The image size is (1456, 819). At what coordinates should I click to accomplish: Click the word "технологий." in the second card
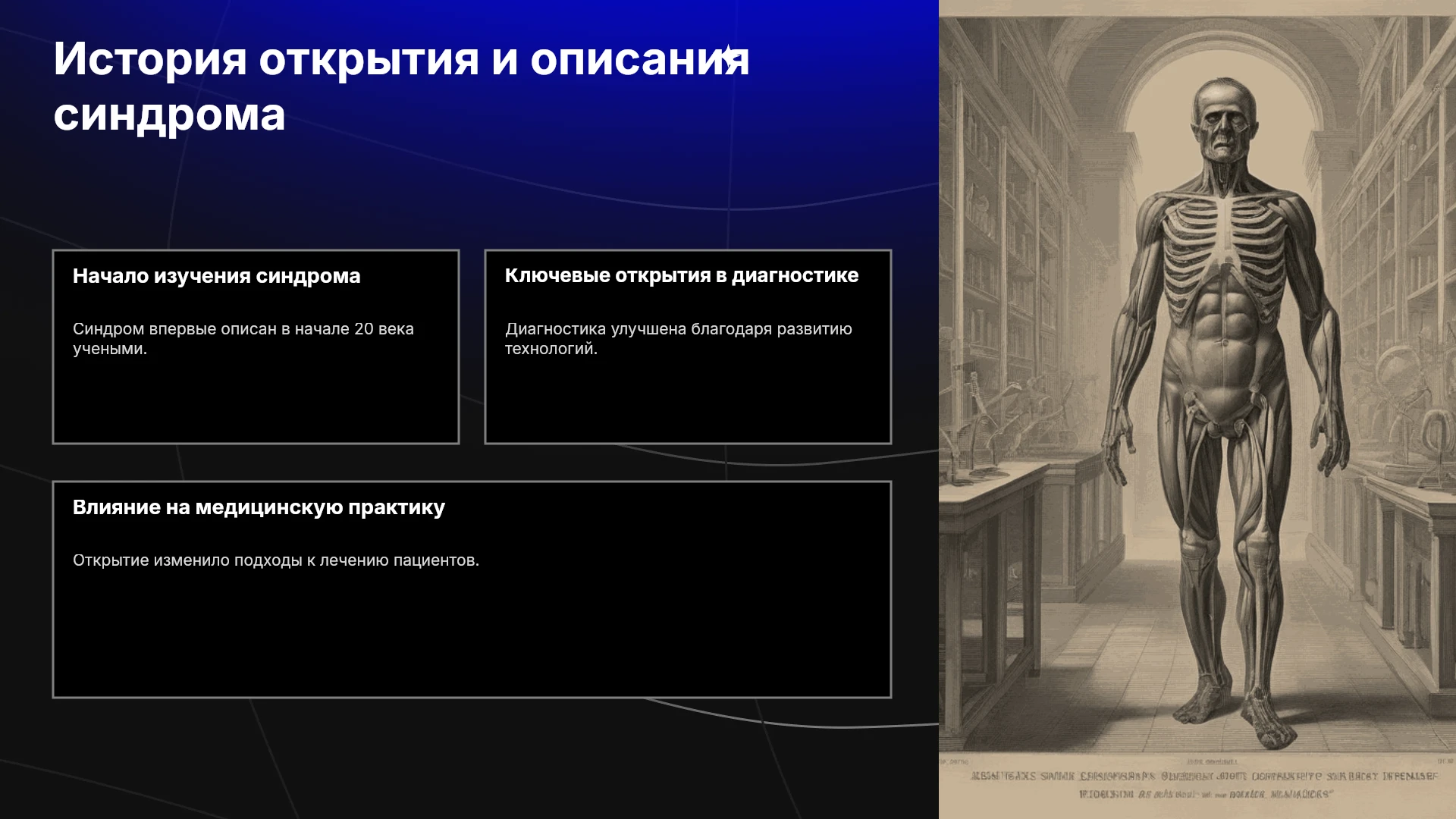click(x=551, y=349)
